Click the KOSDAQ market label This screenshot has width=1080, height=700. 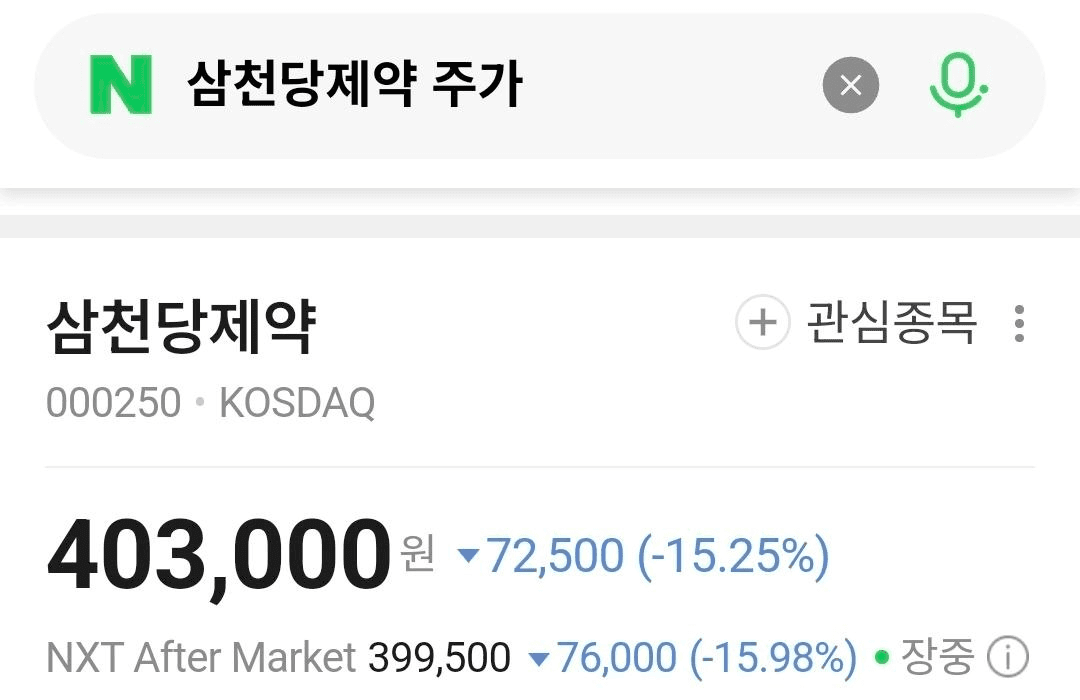(297, 403)
